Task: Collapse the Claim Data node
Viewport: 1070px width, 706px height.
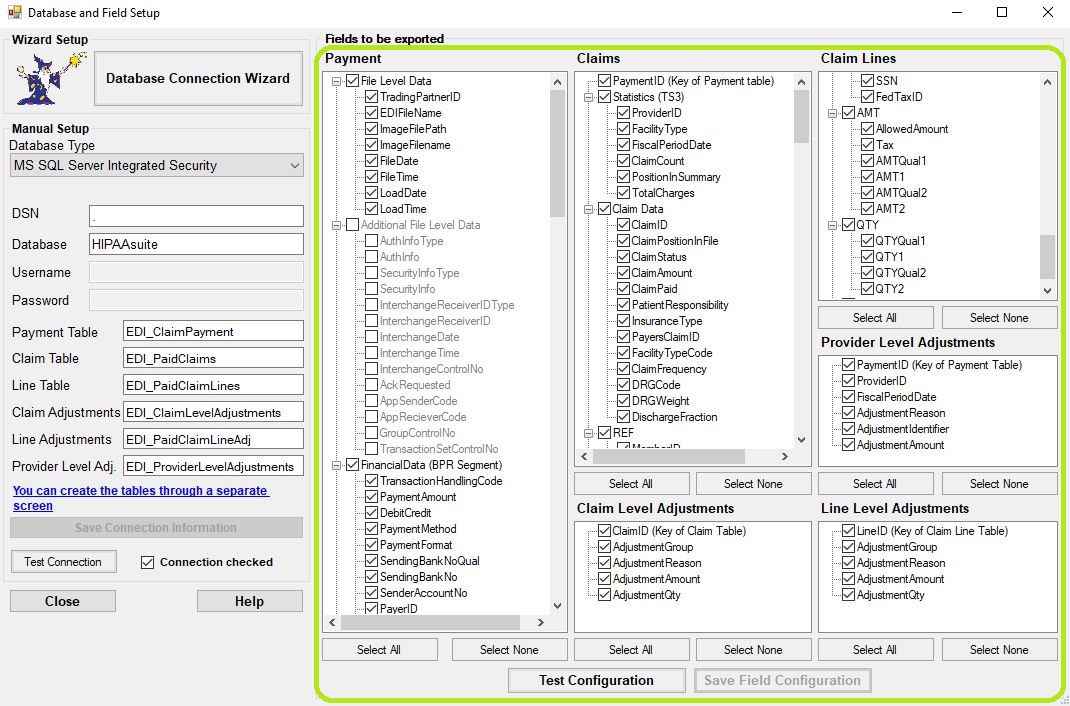Action: (x=587, y=209)
